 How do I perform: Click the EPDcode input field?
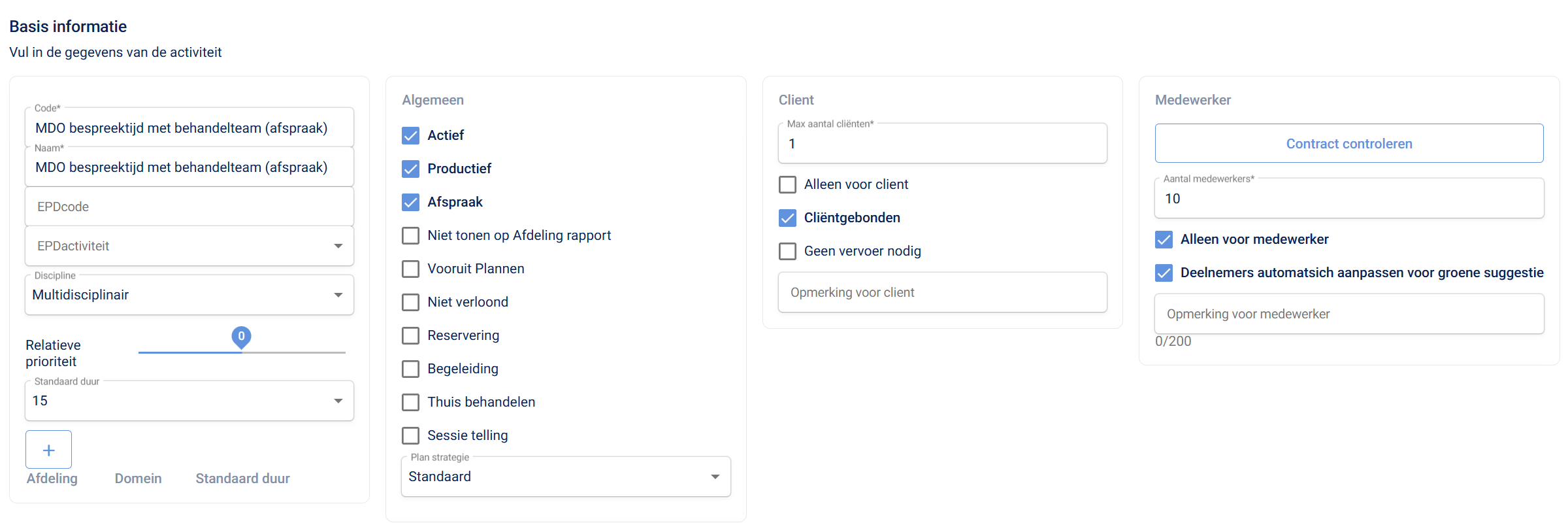click(x=189, y=207)
